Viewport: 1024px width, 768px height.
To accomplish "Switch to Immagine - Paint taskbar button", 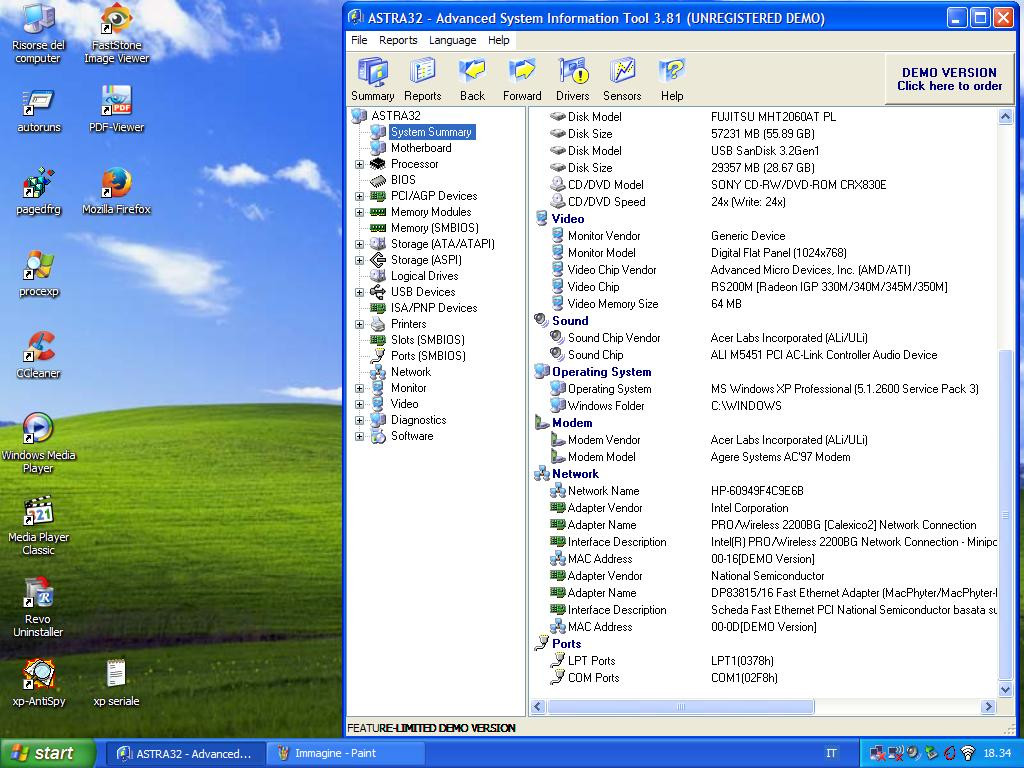I will pyautogui.click(x=347, y=753).
